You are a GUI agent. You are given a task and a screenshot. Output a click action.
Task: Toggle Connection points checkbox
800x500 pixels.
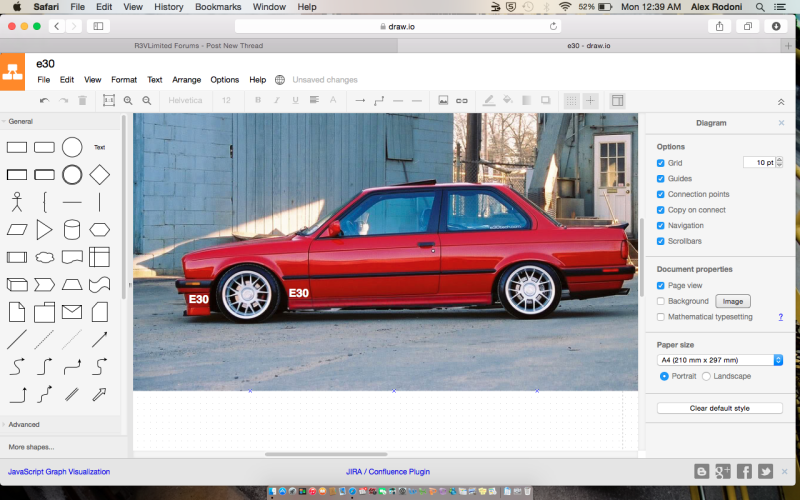pos(661,194)
